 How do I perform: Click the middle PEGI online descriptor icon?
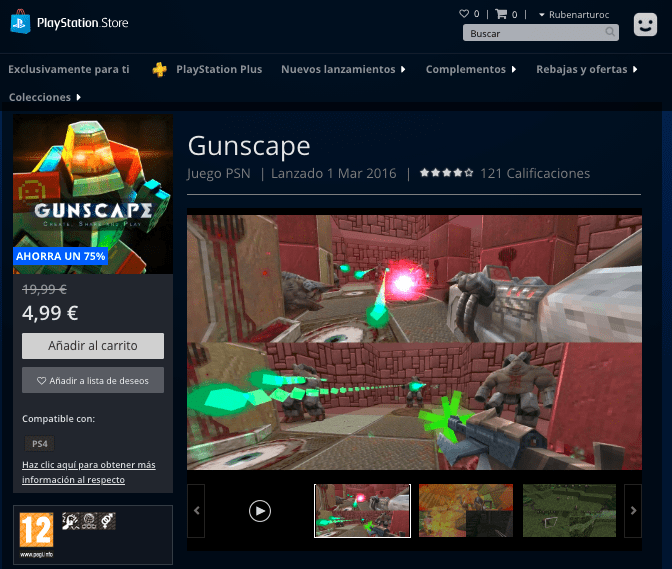pyautogui.click(x=89, y=521)
